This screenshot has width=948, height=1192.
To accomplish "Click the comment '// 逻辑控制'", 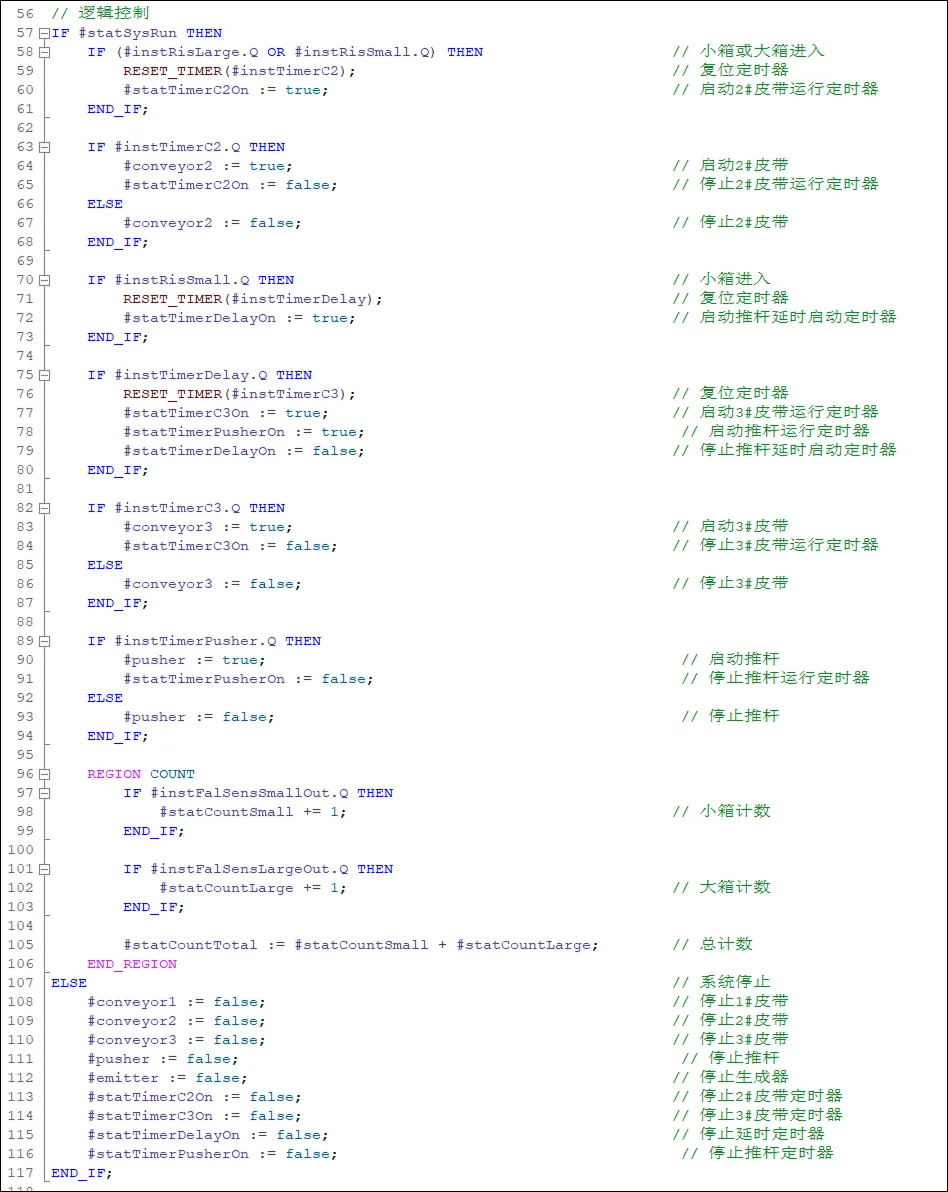I will [100, 14].
